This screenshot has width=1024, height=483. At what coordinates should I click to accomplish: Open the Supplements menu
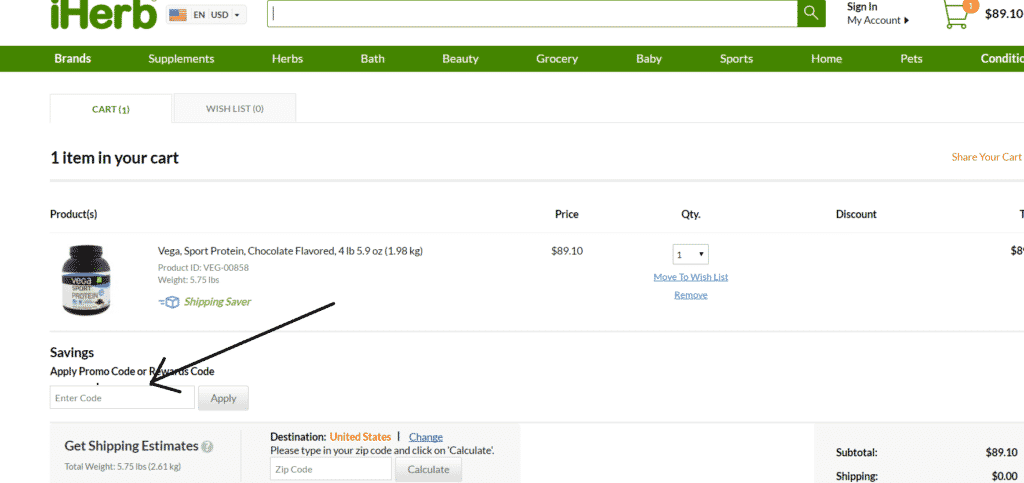click(181, 59)
